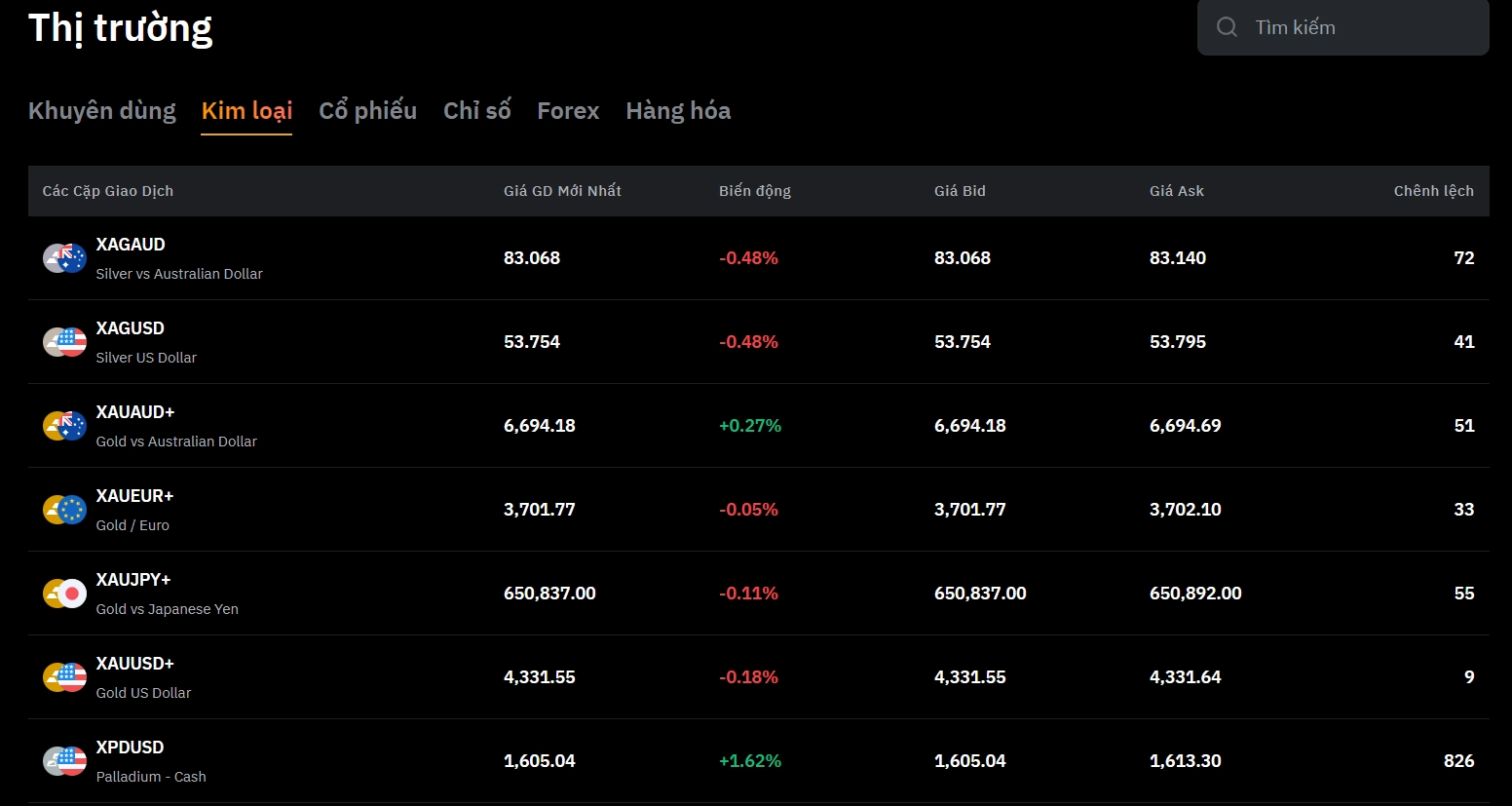
Task: Open the Cổ phiếu tab
Action: tap(367, 111)
